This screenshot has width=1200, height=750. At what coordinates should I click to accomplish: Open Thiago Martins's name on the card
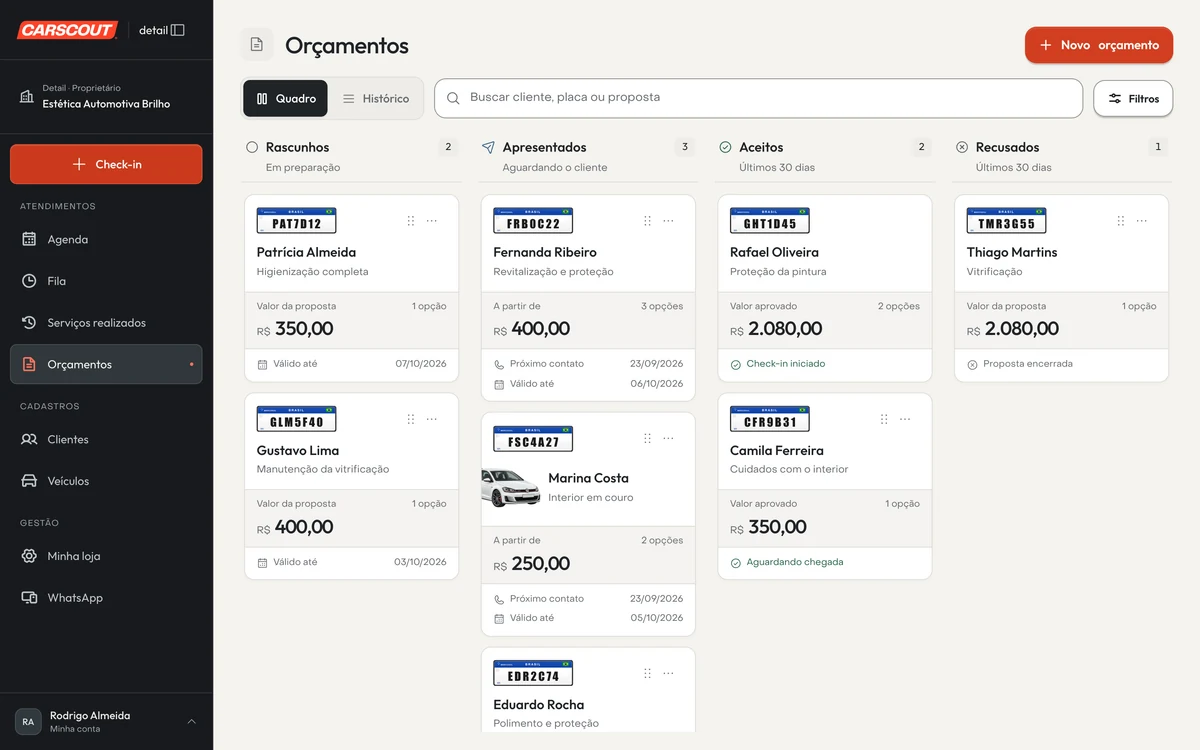coord(1012,252)
